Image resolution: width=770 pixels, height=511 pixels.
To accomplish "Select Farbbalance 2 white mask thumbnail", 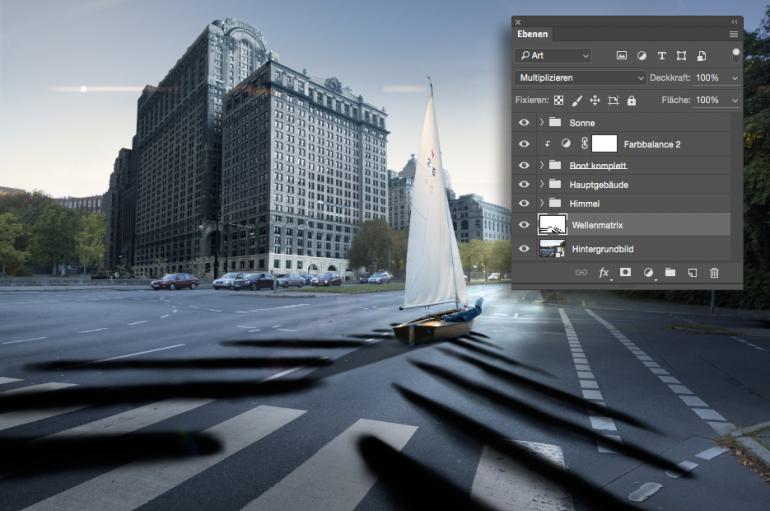I will [605, 143].
